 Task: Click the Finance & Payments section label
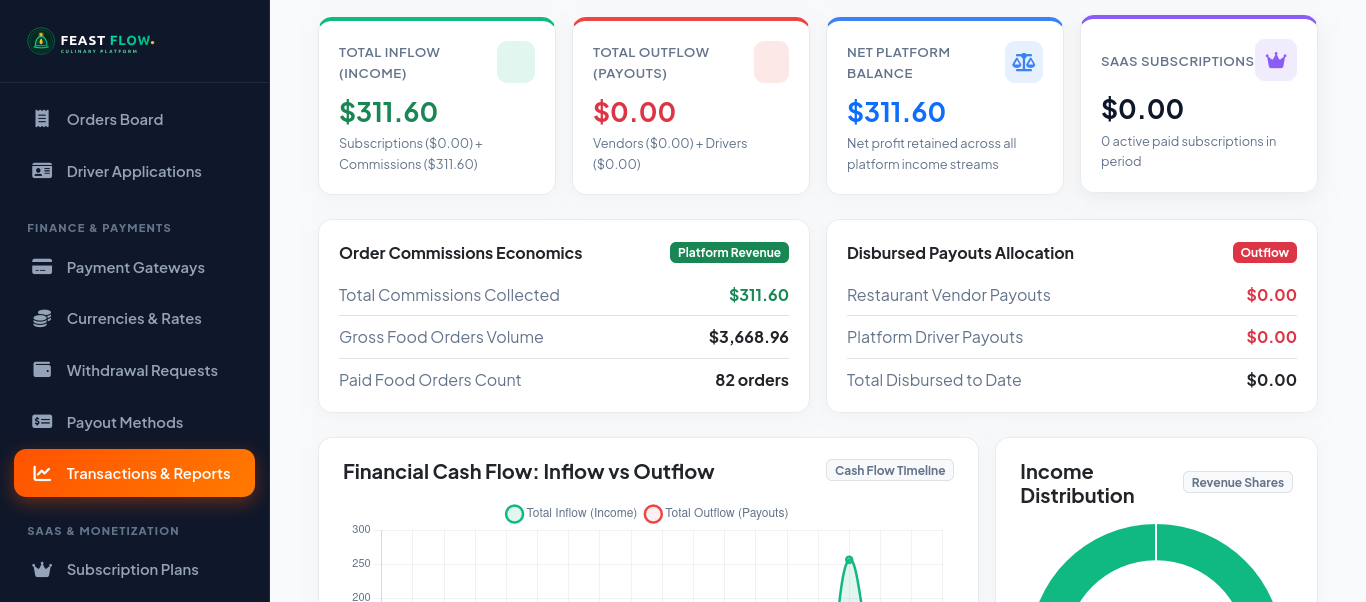(99, 228)
